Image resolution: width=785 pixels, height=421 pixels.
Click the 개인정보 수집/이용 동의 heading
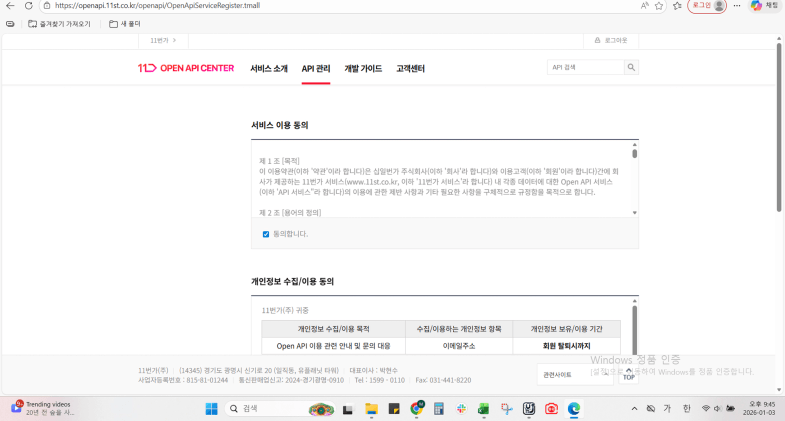tap(292, 281)
